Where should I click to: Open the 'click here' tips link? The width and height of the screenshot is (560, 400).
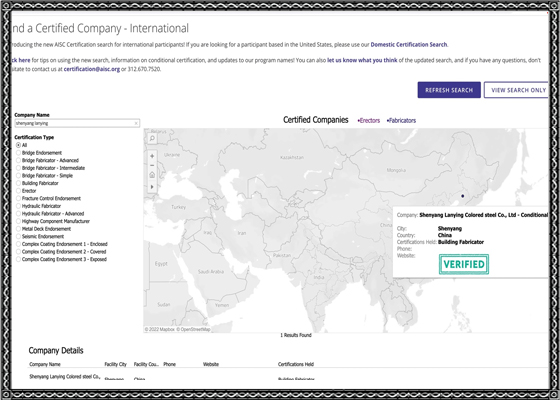21,60
